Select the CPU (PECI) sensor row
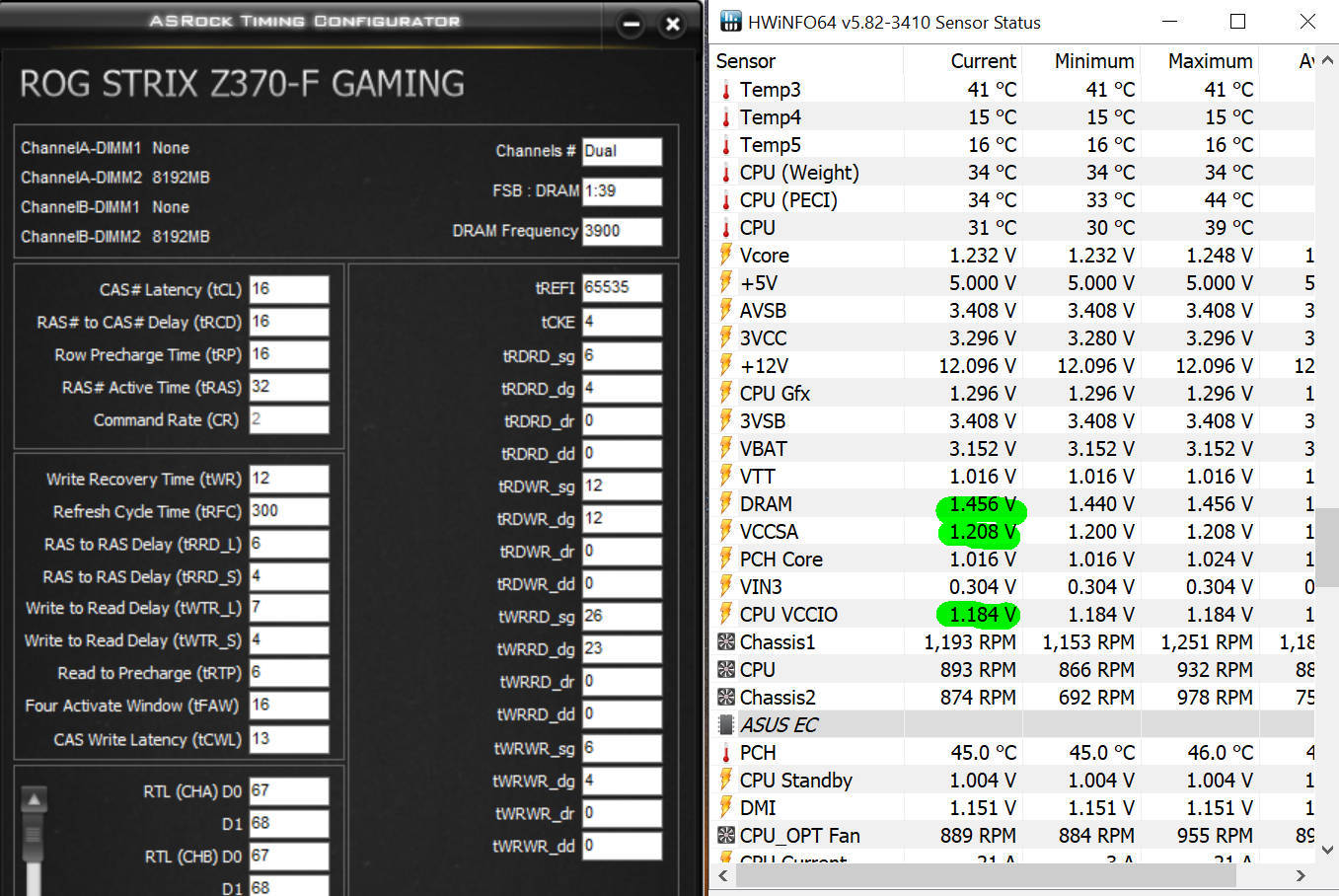This screenshot has width=1339, height=896. point(1012,200)
